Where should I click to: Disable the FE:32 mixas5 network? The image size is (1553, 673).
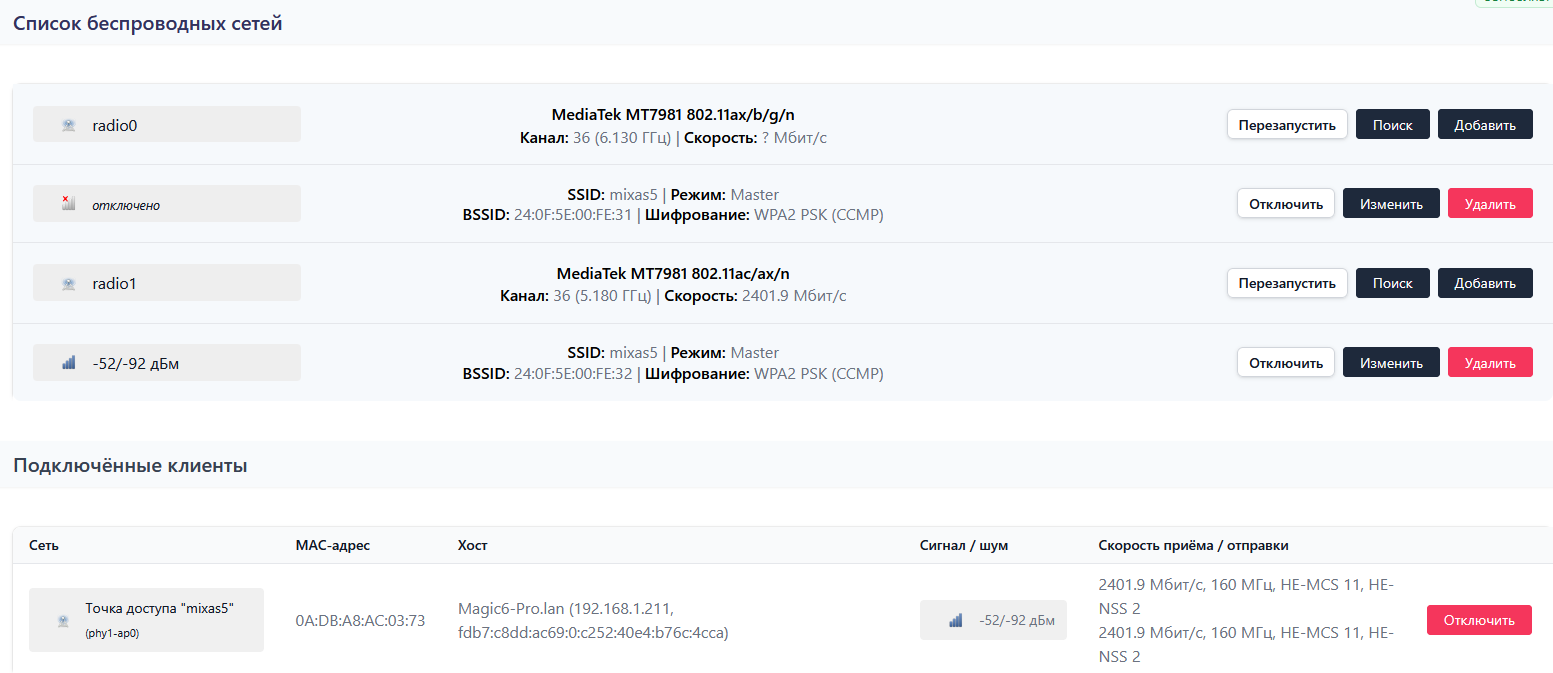point(1285,363)
